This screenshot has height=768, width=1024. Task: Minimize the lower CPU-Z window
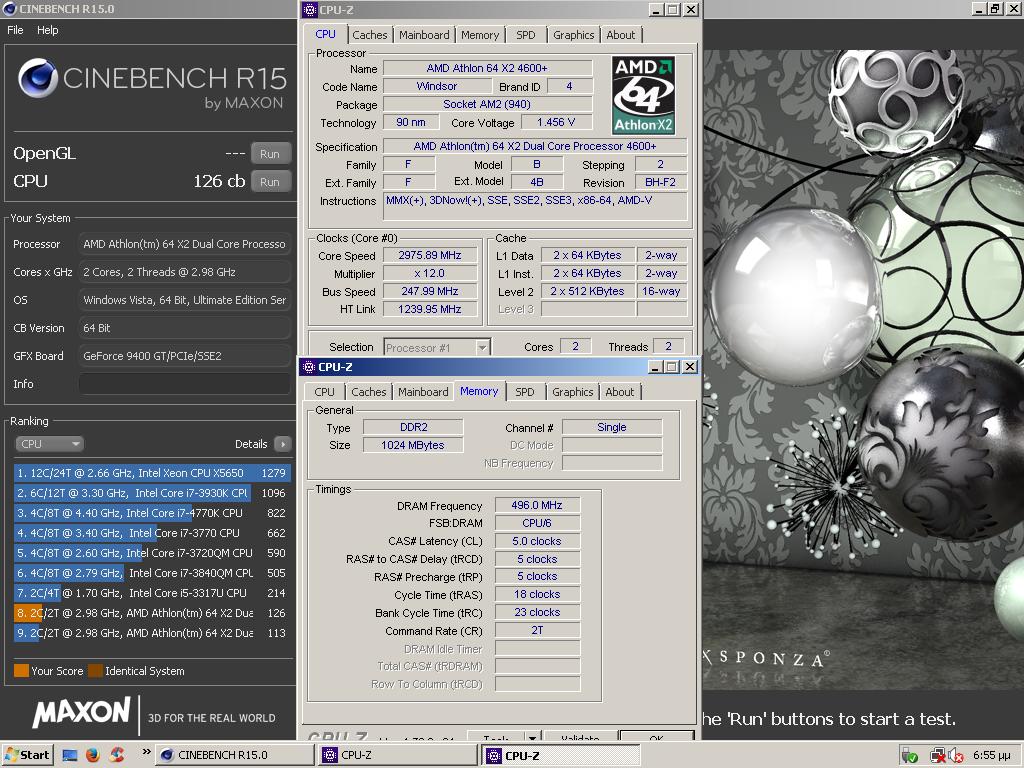tap(656, 367)
